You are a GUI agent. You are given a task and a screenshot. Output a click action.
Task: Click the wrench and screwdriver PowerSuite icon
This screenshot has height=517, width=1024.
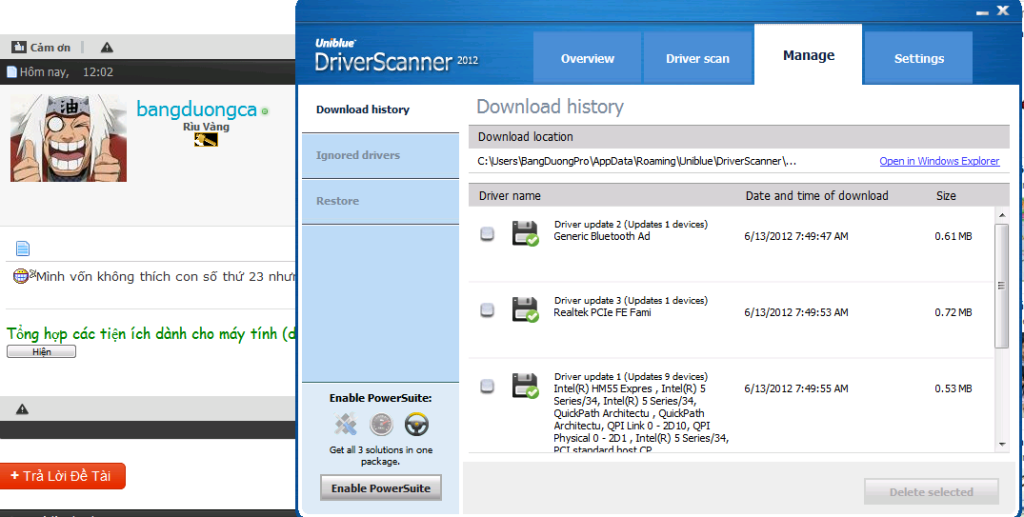click(346, 425)
